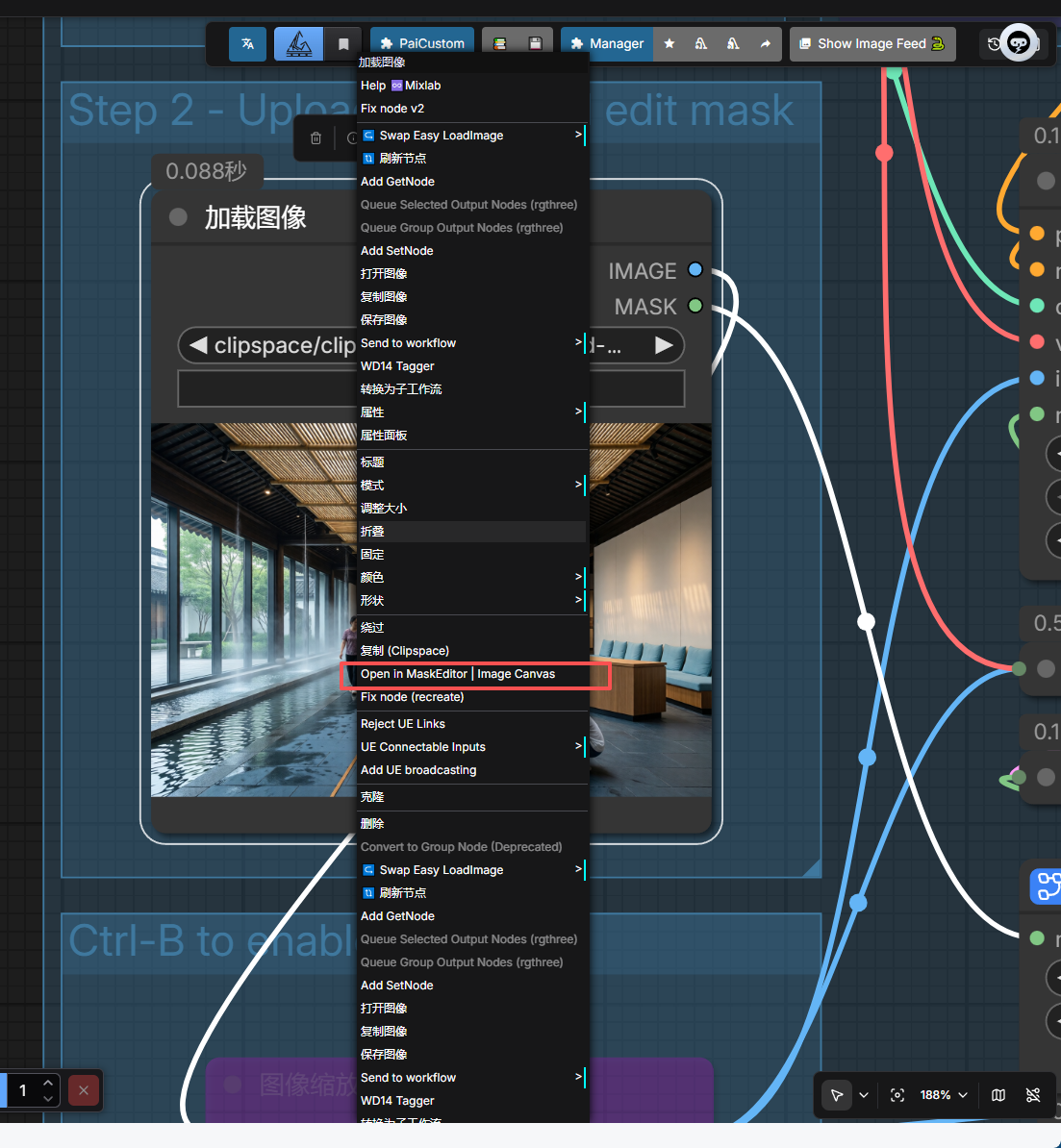1061x1148 pixels.
Task: Click the blue sailboat logo toolbar button
Action: pyautogui.click(x=298, y=44)
